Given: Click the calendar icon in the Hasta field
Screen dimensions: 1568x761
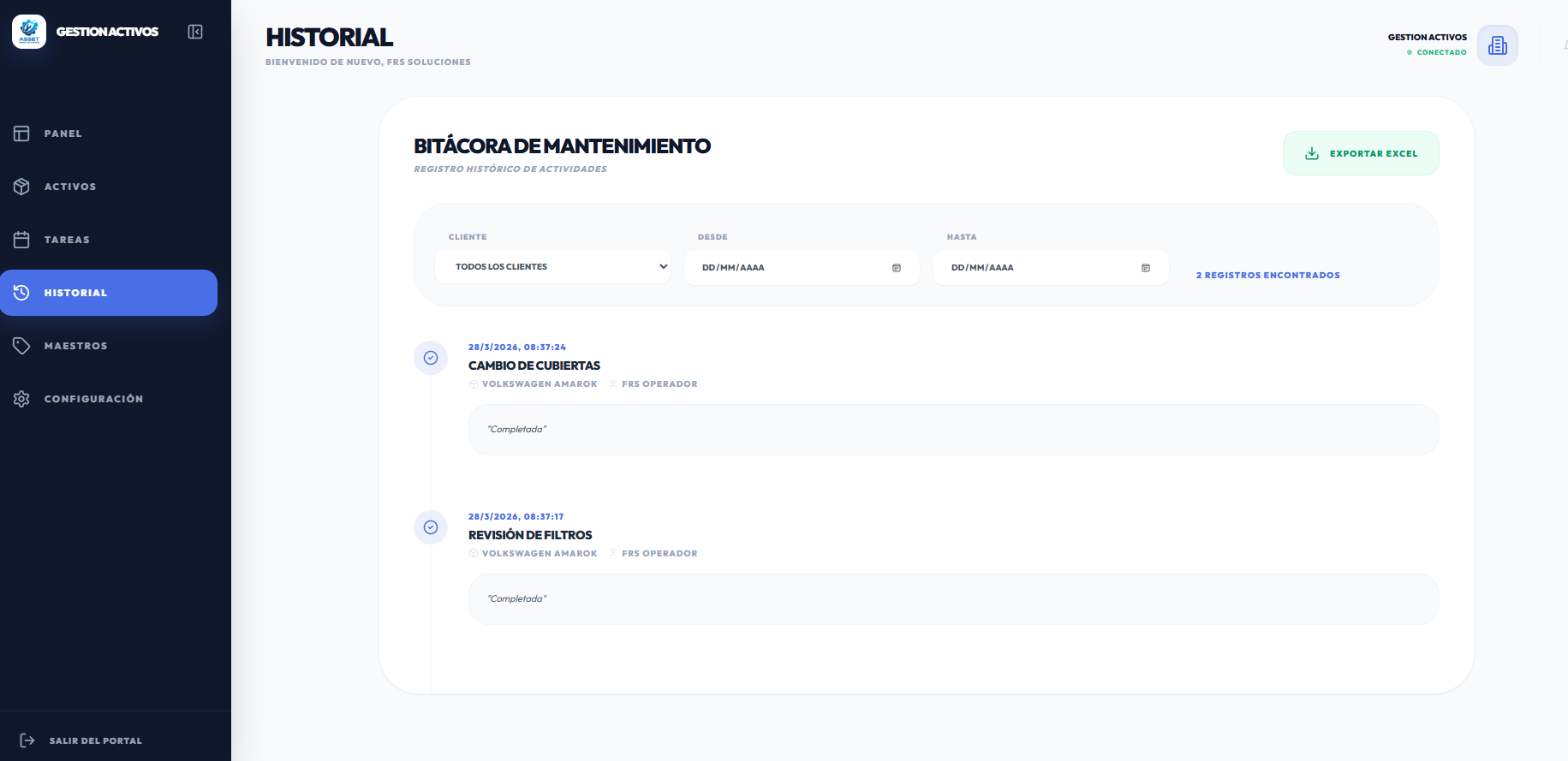Looking at the screenshot, I should 1146,268.
